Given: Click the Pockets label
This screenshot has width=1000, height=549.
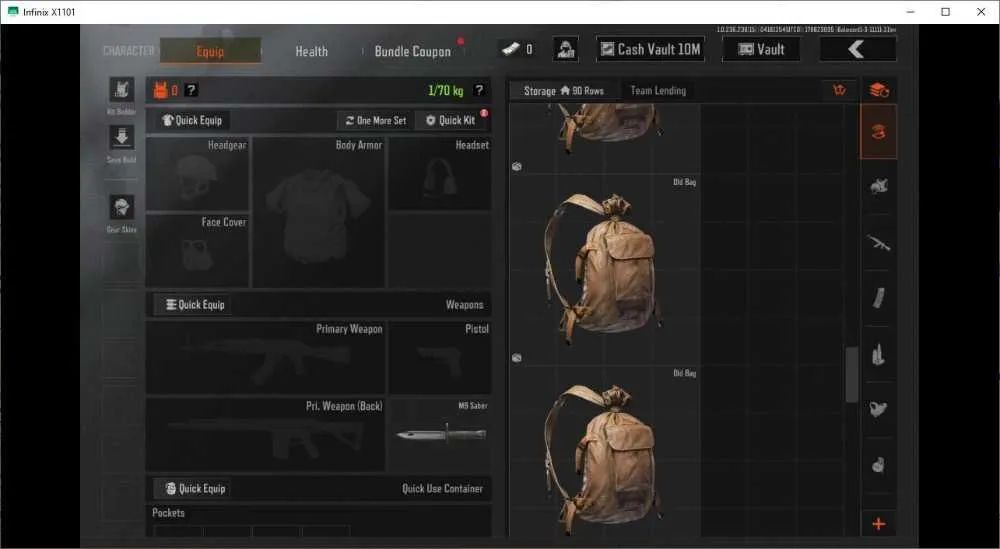Looking at the screenshot, I should click(x=168, y=513).
